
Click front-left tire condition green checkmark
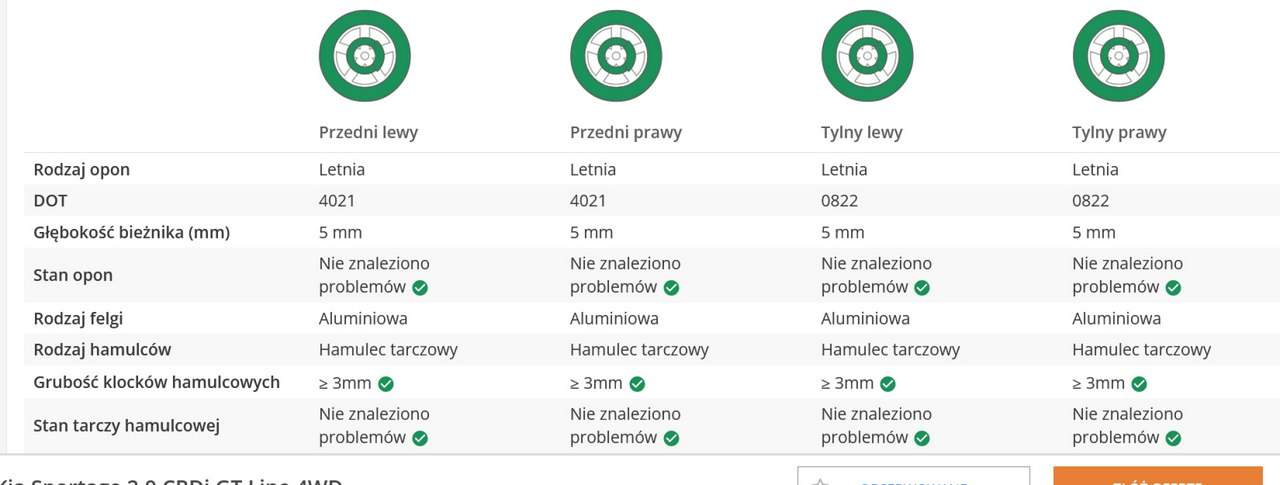coord(420,287)
